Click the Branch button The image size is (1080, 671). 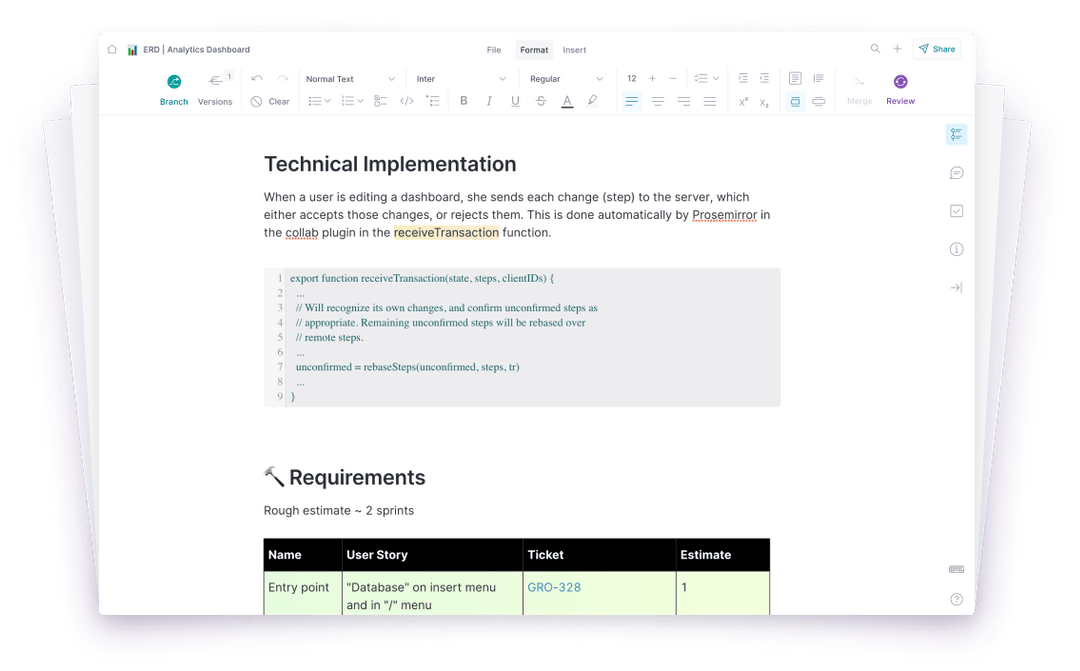click(174, 90)
